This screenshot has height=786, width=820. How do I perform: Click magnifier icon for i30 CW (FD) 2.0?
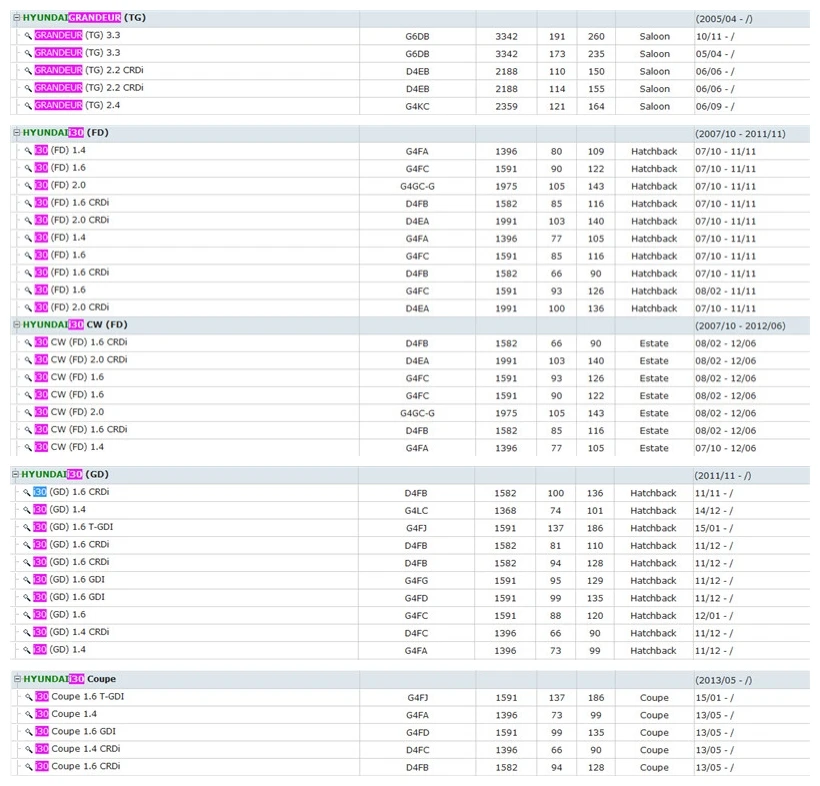pos(28,412)
